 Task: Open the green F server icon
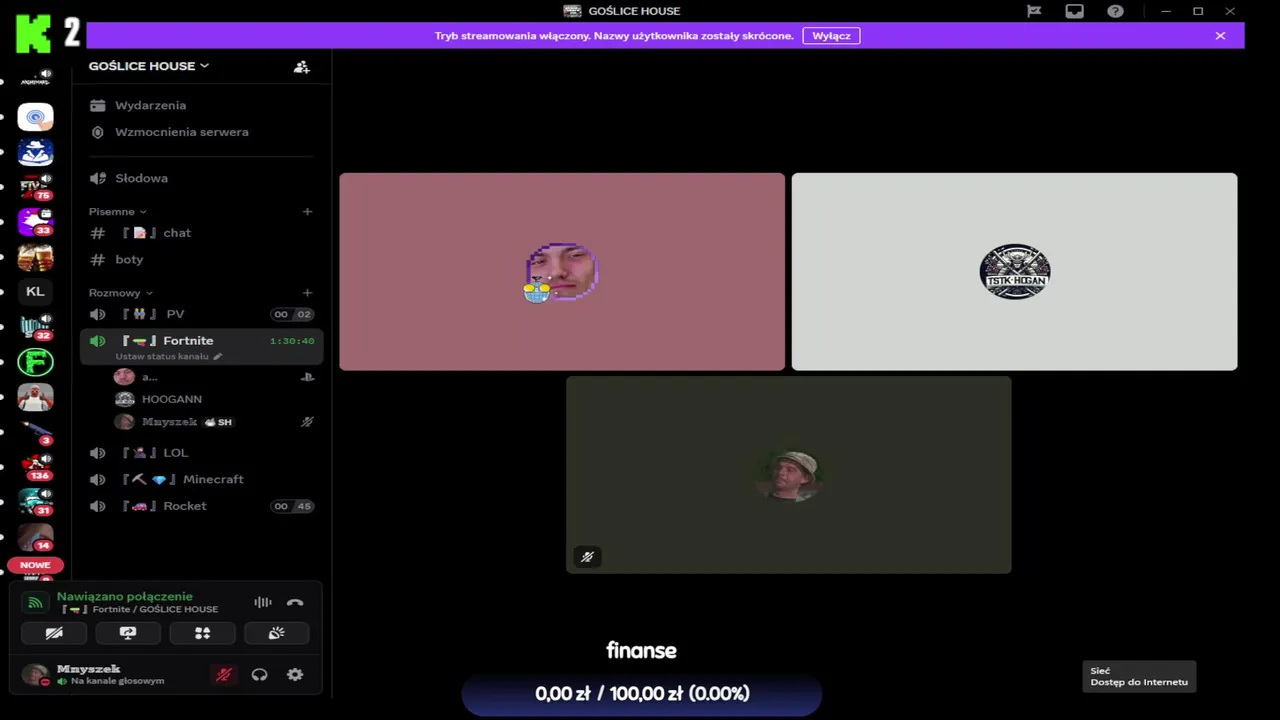click(x=35, y=361)
